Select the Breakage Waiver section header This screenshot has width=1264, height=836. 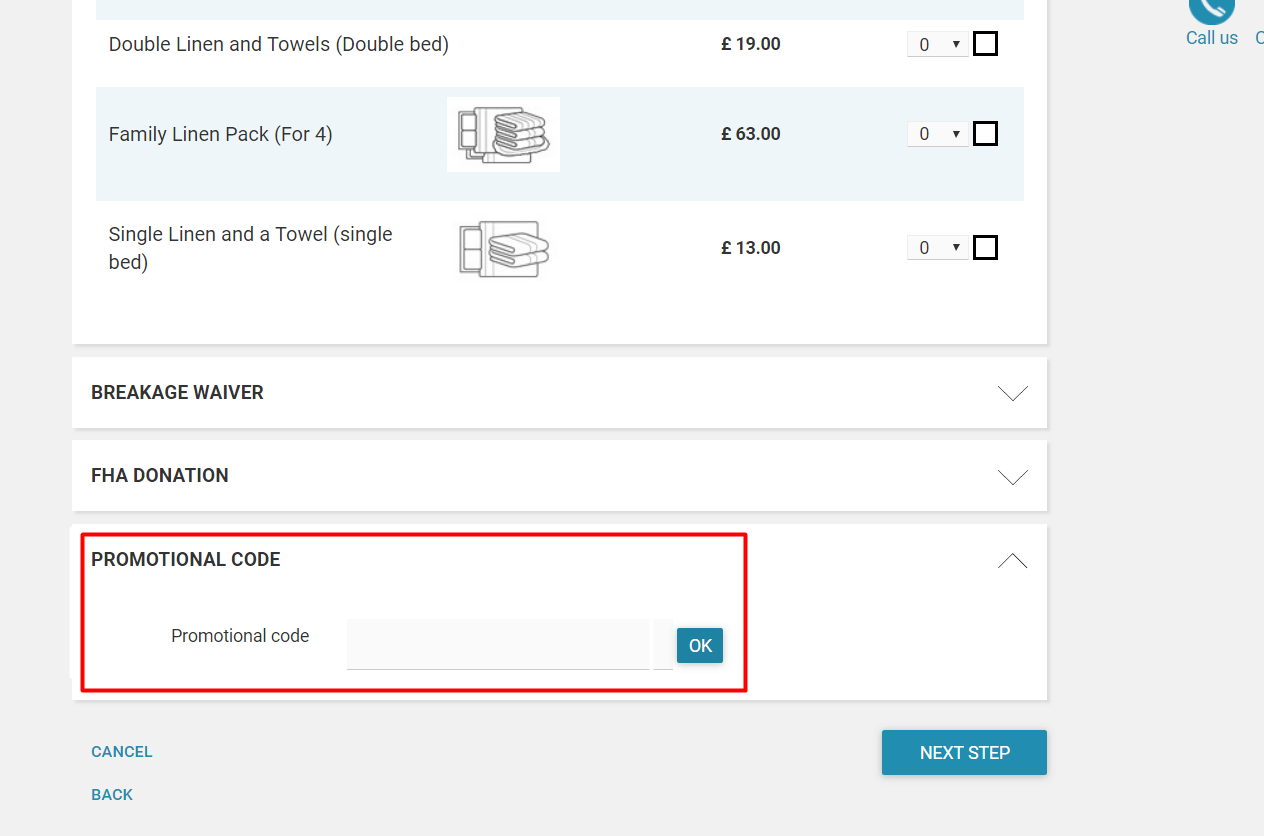click(x=177, y=392)
